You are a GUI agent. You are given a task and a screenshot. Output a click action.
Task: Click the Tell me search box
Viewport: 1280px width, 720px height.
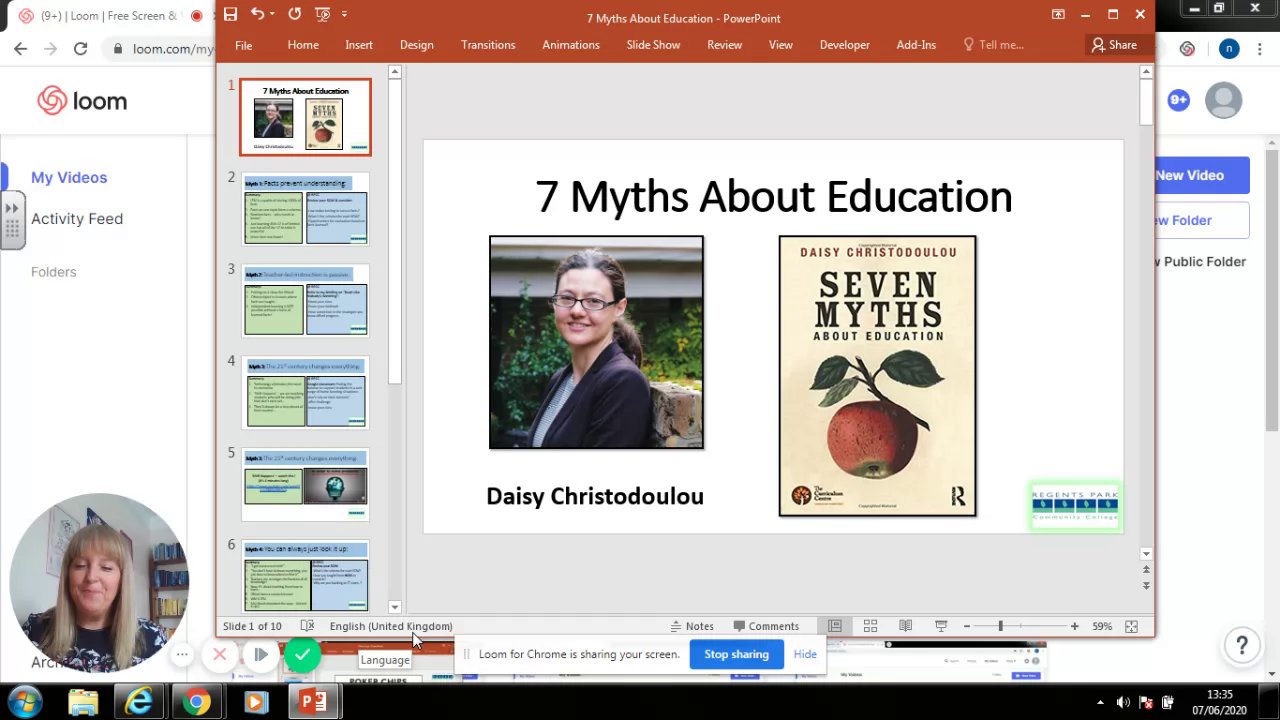pos(993,45)
